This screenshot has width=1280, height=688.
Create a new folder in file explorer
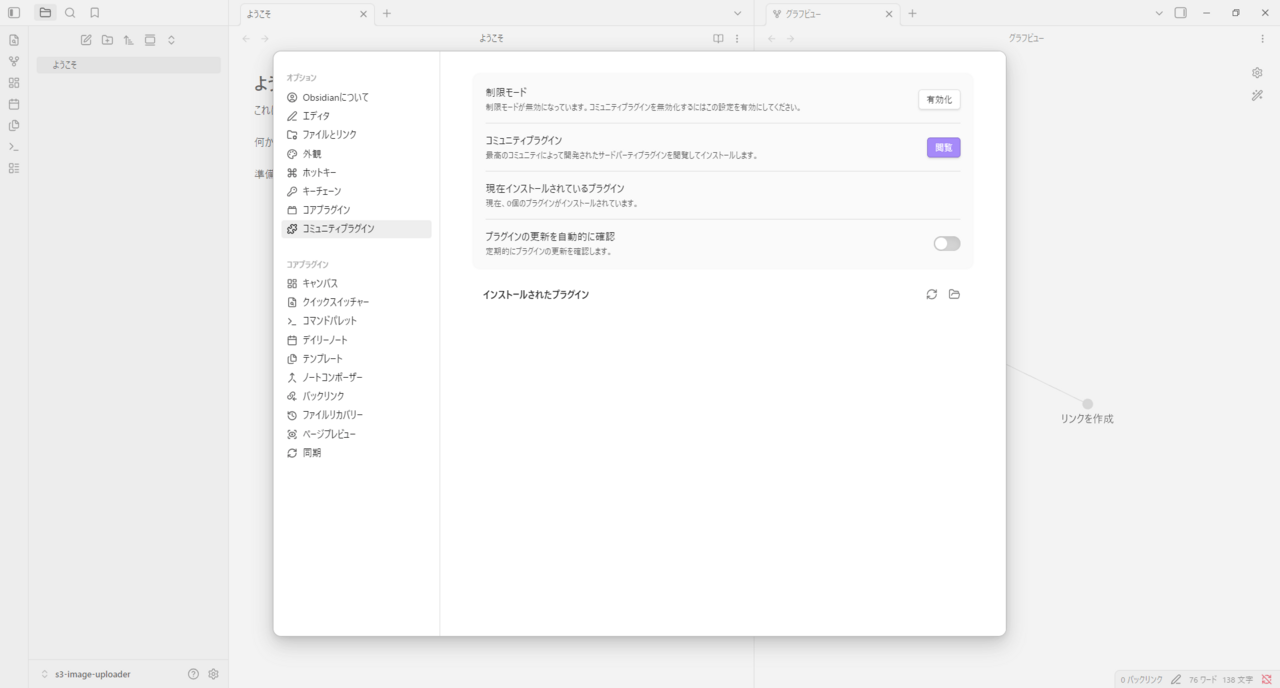(x=107, y=40)
